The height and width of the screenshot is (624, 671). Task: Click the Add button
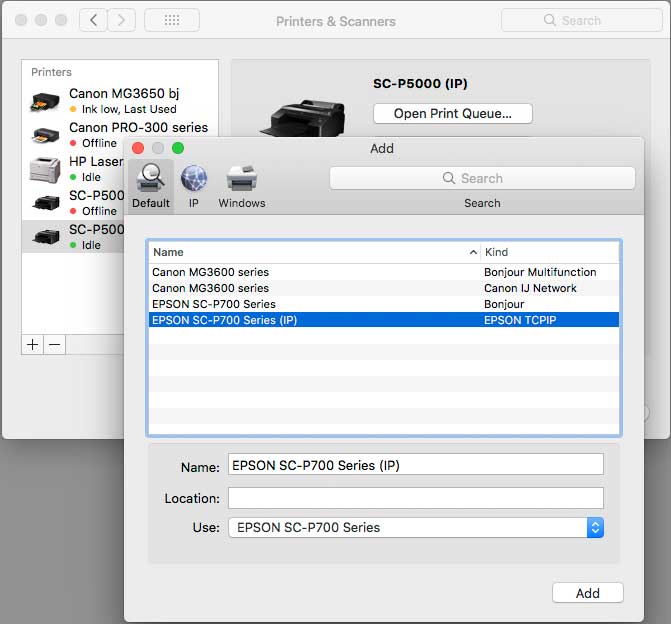[588, 593]
